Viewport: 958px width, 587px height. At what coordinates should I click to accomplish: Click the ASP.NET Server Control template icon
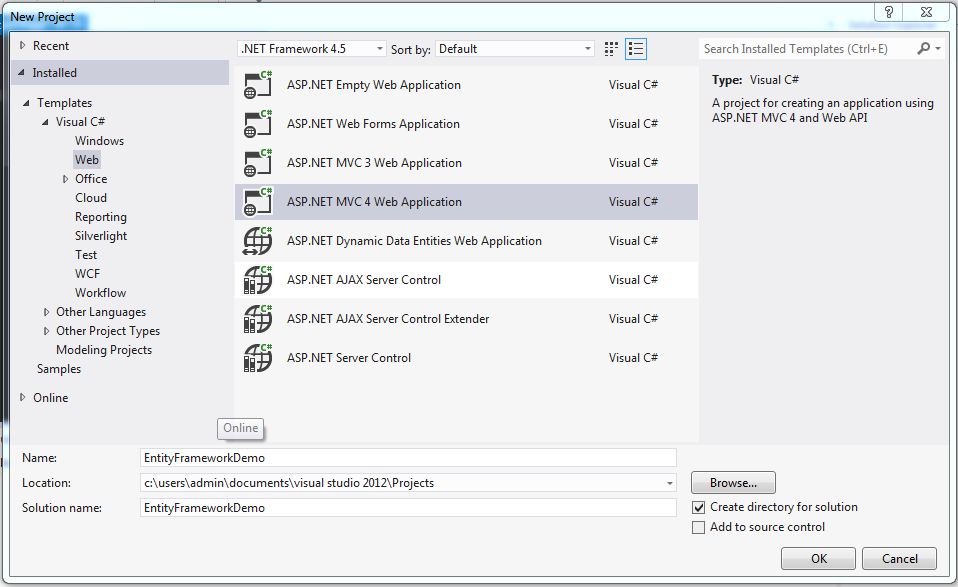[257, 358]
